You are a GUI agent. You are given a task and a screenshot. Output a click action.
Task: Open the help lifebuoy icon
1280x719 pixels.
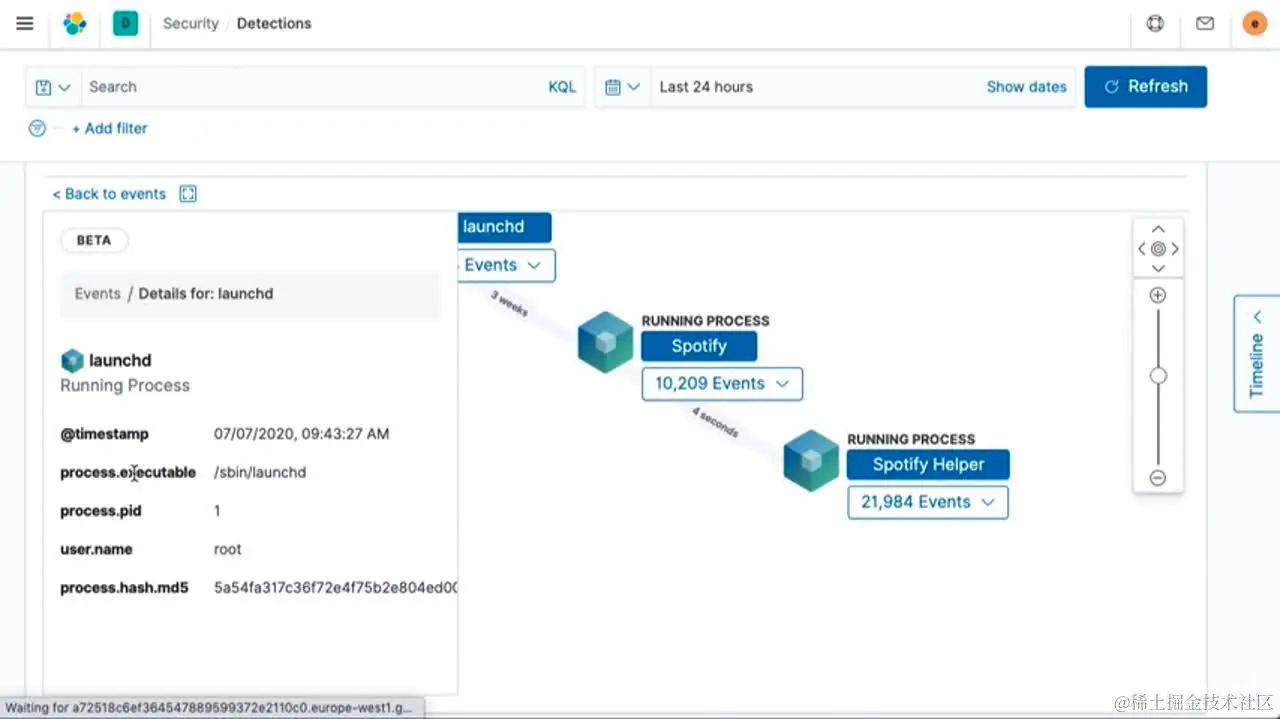[1155, 23]
